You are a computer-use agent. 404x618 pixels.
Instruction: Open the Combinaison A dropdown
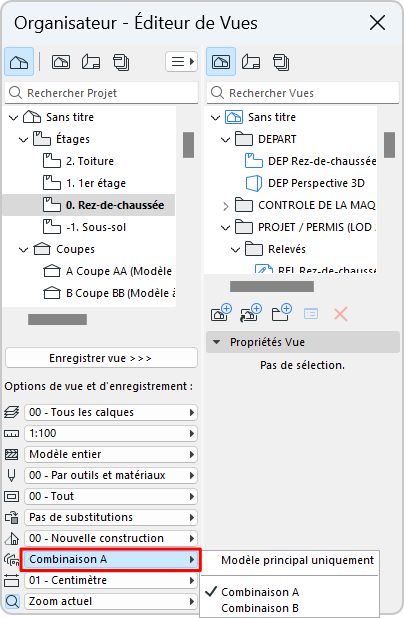coord(111,559)
